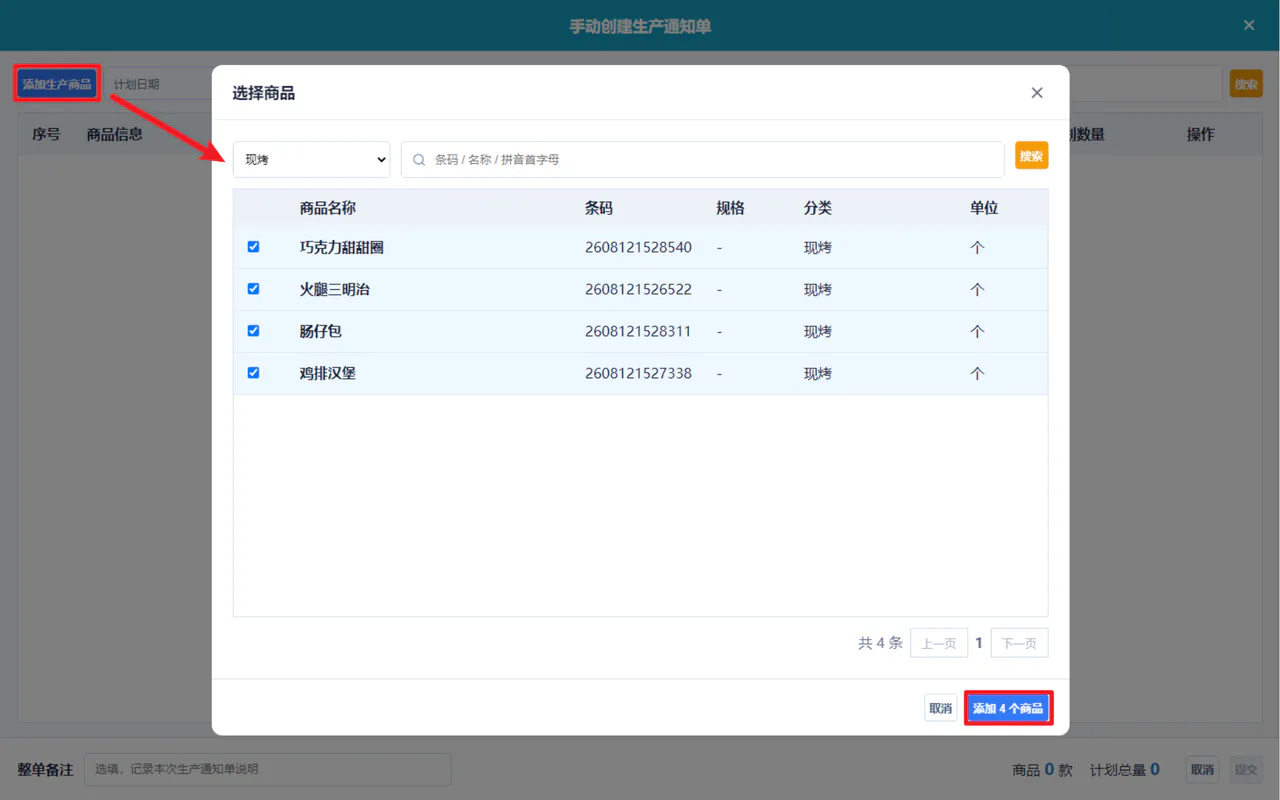Click barcode 2608121527338
This screenshot has width=1280, height=800.
click(638, 373)
